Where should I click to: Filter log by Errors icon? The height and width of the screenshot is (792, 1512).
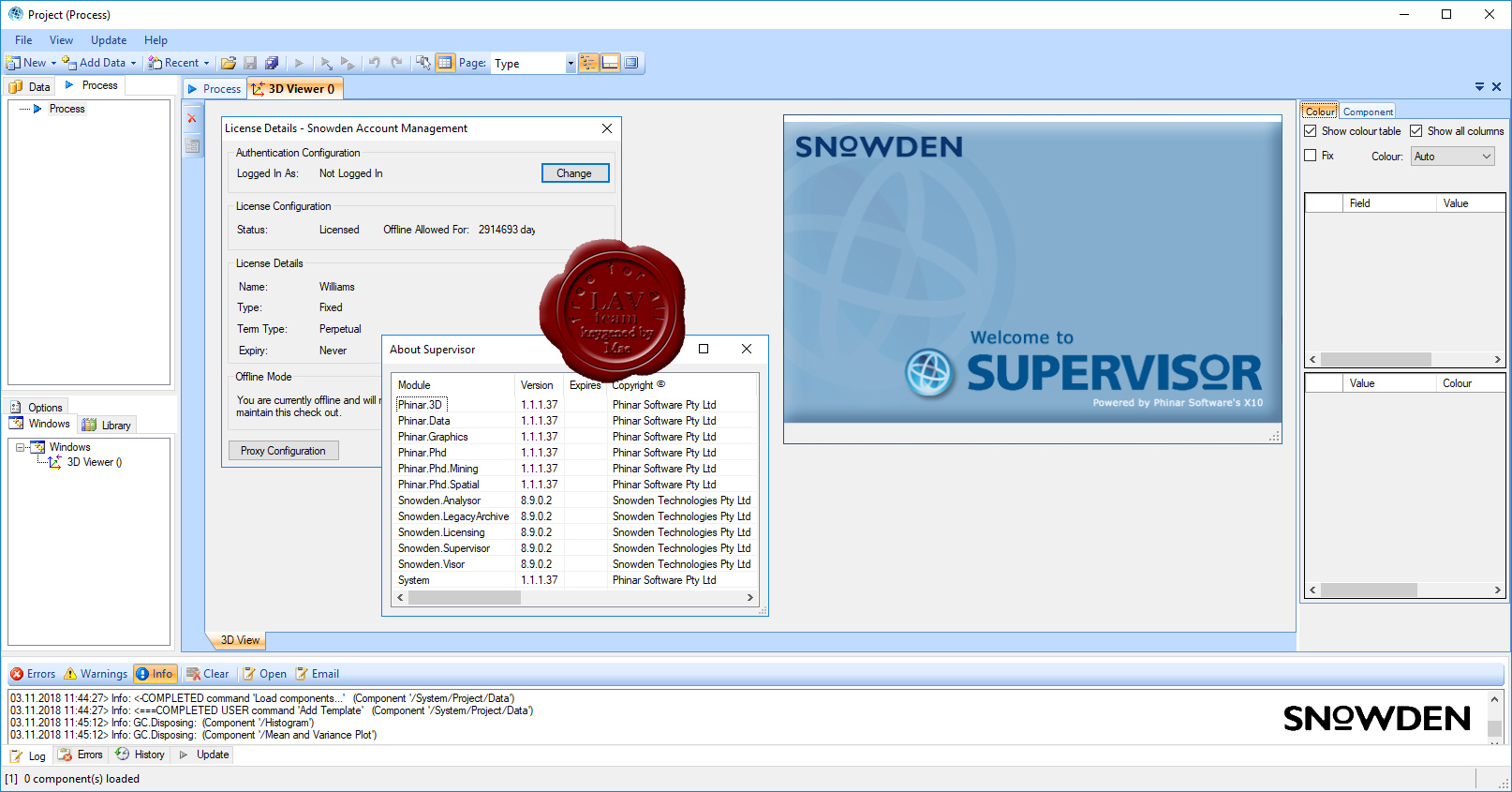point(17,674)
